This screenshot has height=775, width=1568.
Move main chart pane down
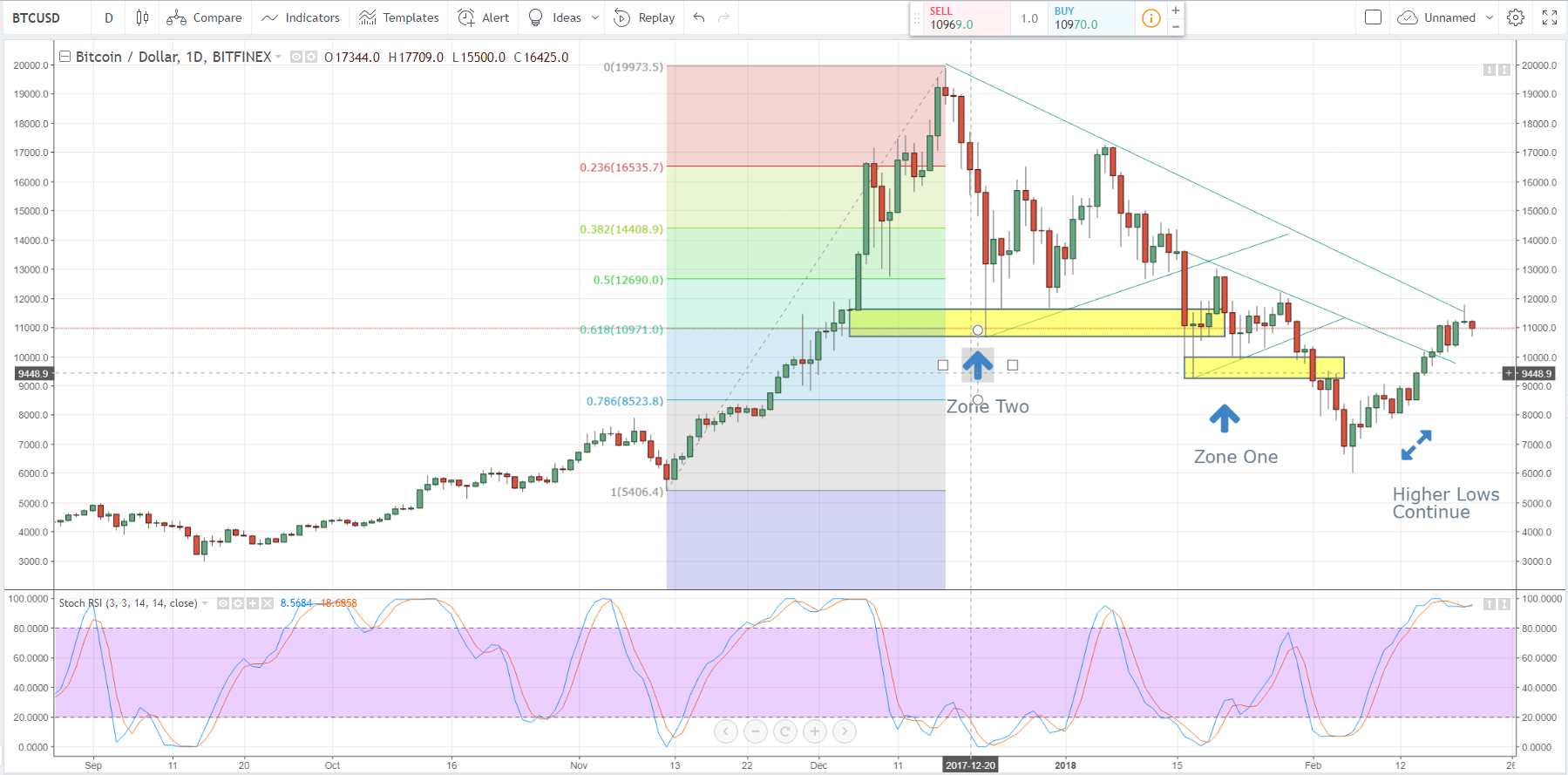pyautogui.click(x=1490, y=70)
